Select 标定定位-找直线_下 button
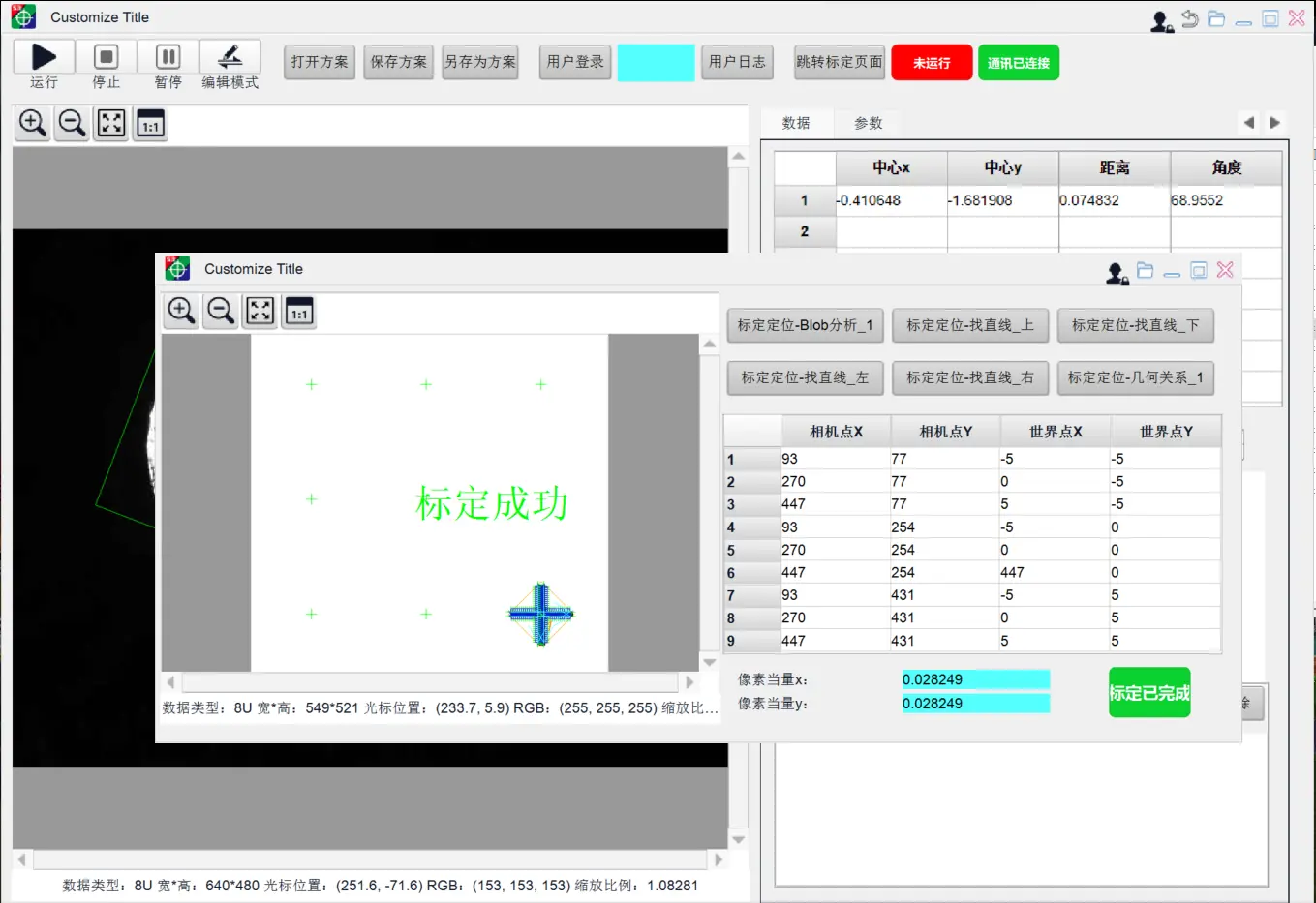Viewport: 1316px width, 903px height. click(1136, 325)
